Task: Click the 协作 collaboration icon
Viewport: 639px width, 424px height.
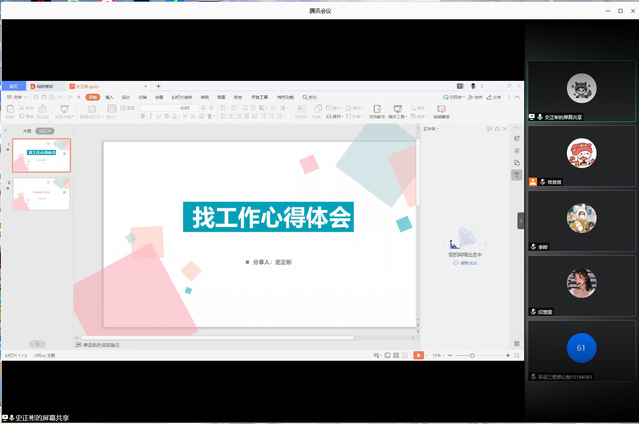Action: [x=473, y=97]
